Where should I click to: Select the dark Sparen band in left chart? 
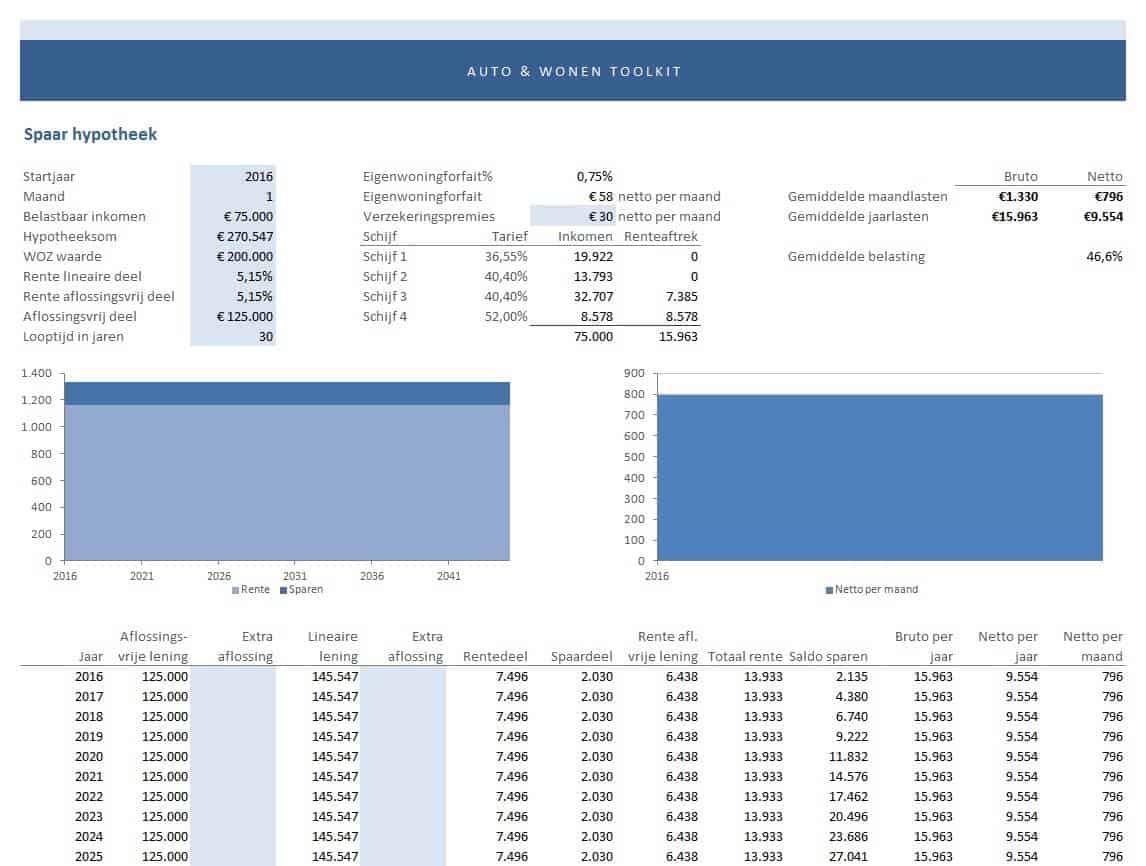tap(287, 393)
